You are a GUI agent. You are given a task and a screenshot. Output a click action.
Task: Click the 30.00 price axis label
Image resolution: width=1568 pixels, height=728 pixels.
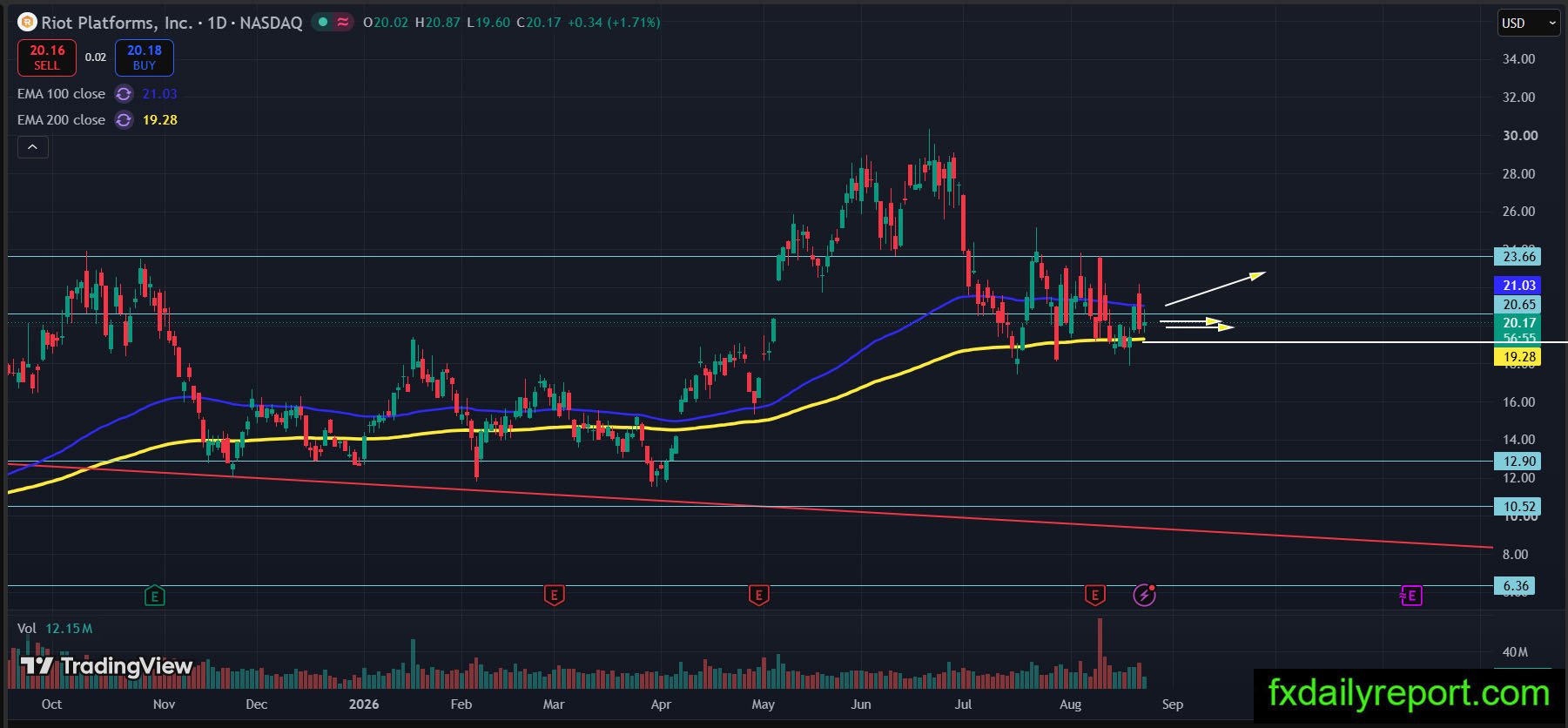click(x=1519, y=136)
